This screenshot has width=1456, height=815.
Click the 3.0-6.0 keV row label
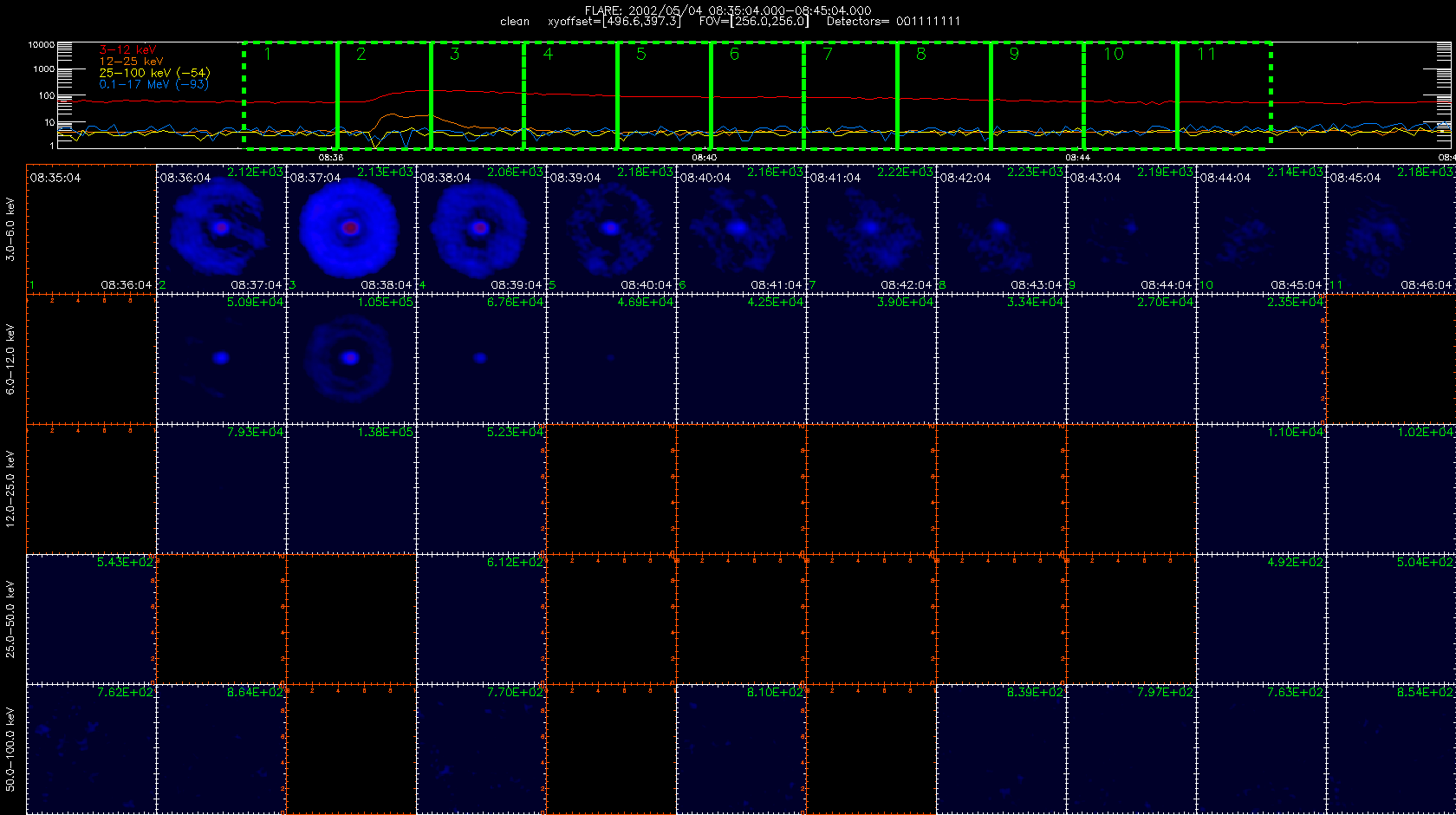pos(10,229)
